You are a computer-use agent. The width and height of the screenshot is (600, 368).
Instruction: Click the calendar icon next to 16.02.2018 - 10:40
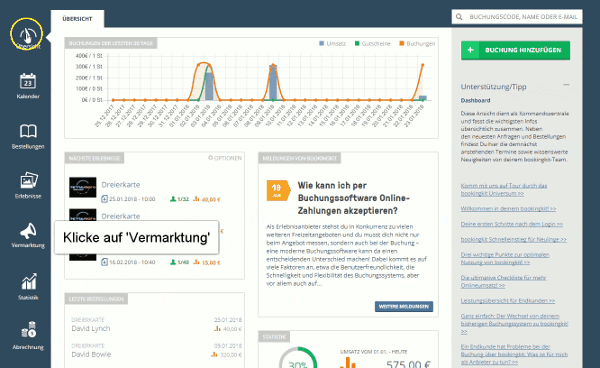click(x=104, y=262)
